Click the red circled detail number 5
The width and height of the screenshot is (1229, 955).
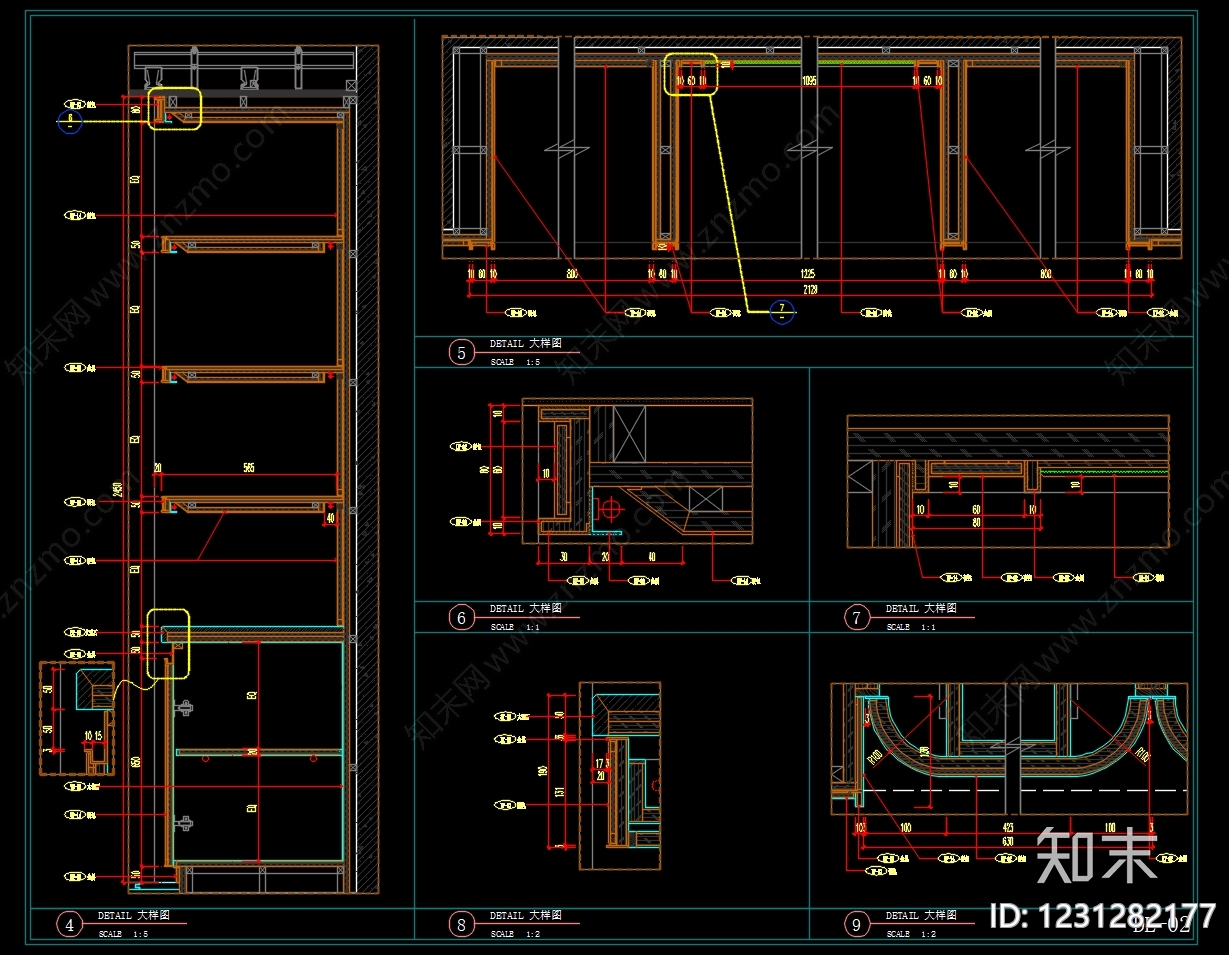click(461, 352)
